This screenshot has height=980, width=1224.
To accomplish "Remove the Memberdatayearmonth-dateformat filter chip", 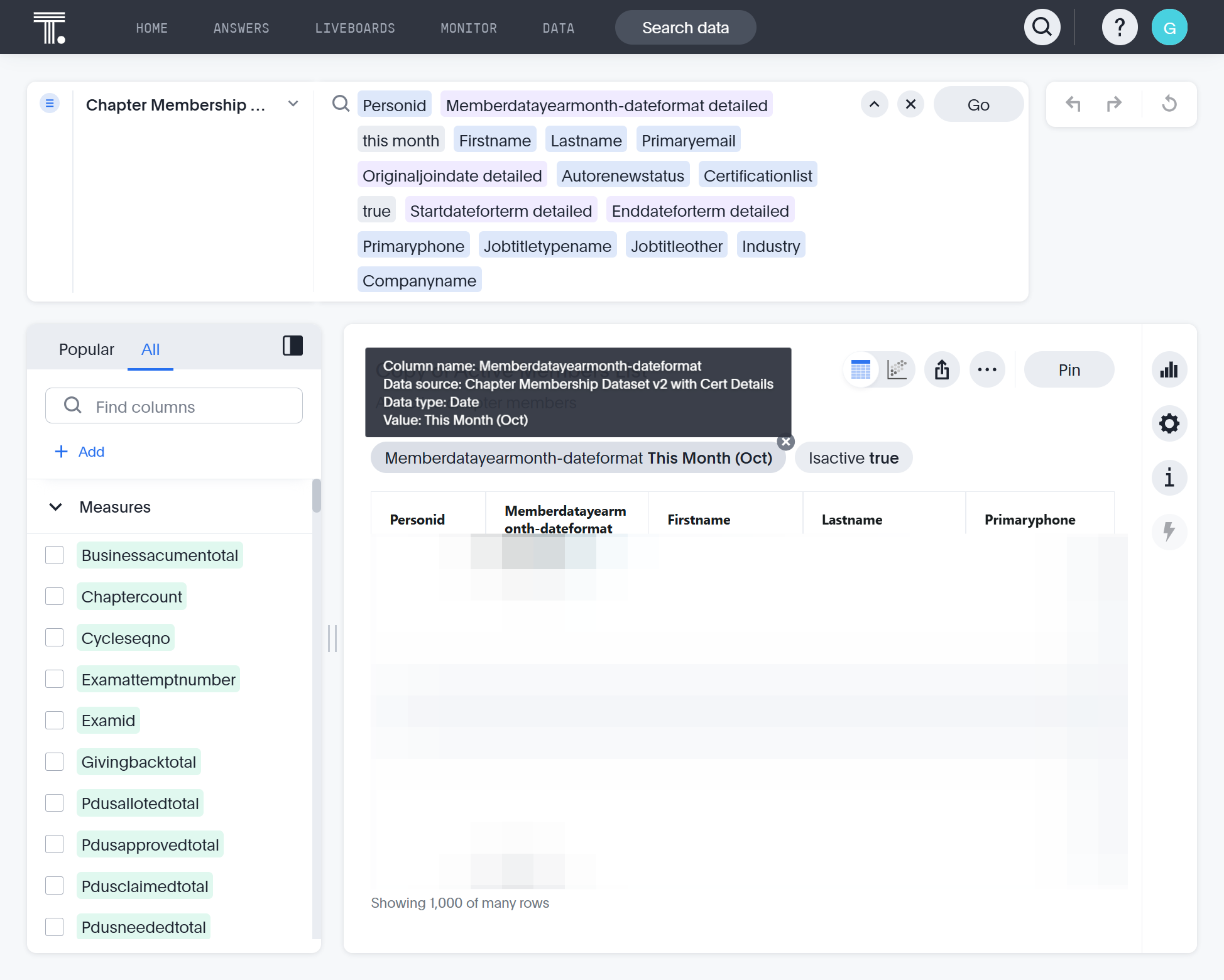I will click(x=785, y=442).
